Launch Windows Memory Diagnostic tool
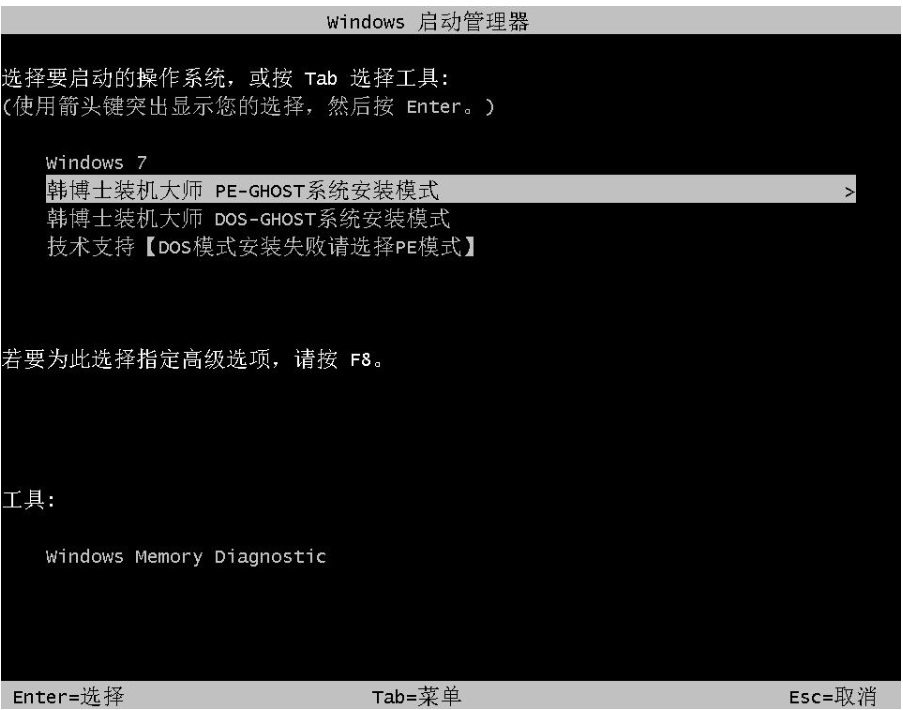 185,556
